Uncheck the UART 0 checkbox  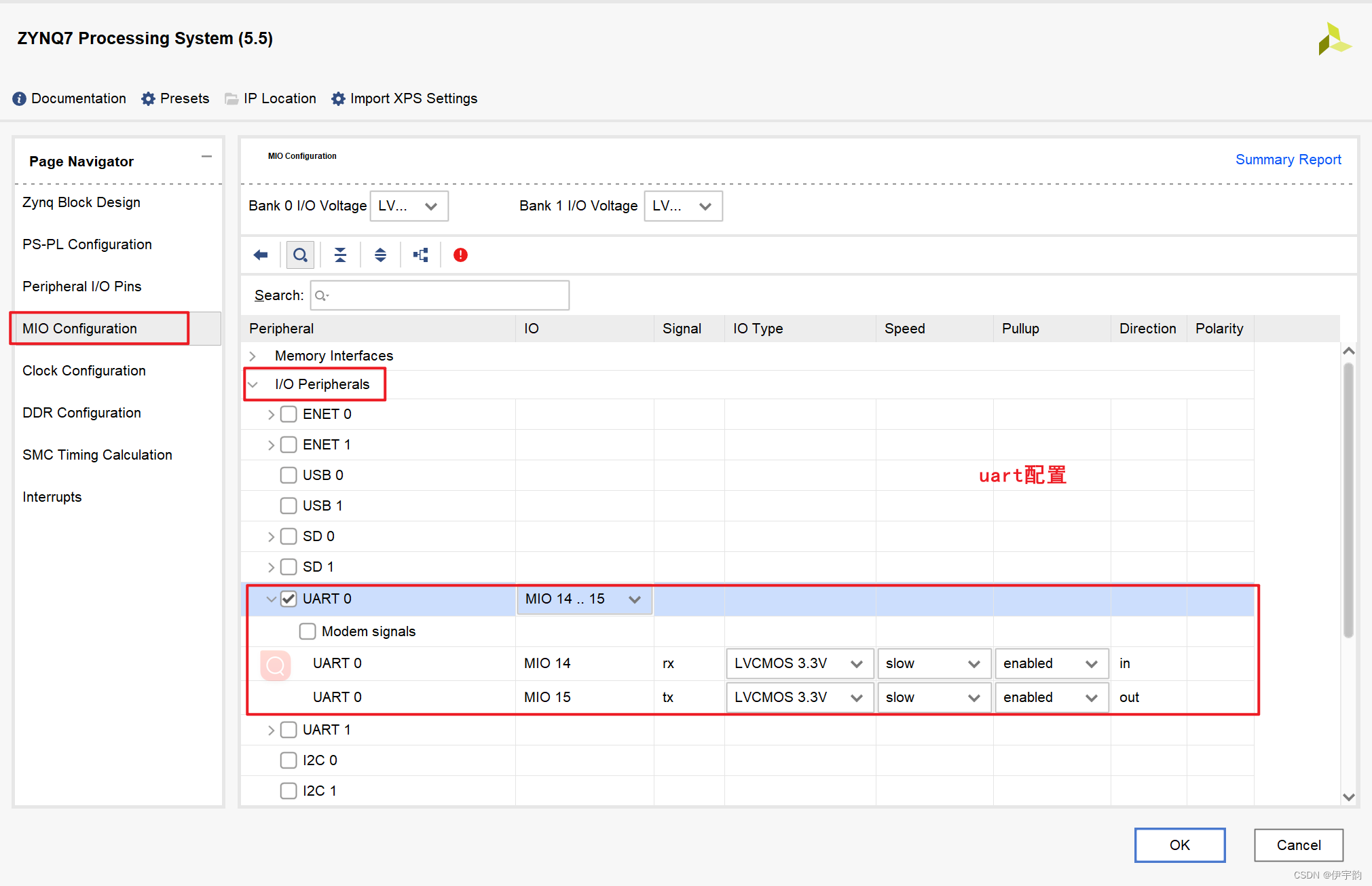(x=289, y=599)
